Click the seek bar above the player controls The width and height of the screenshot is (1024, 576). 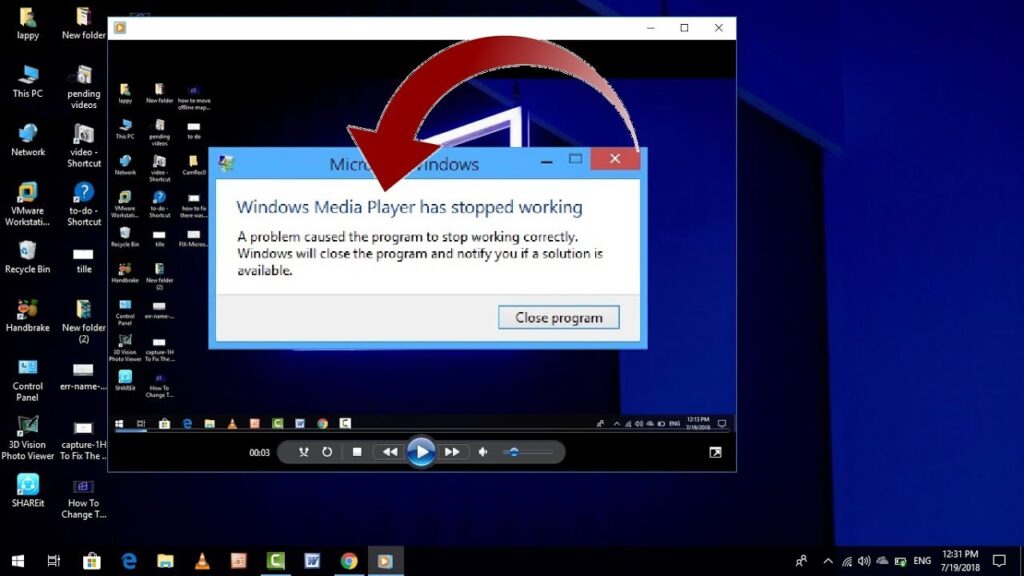(421, 432)
